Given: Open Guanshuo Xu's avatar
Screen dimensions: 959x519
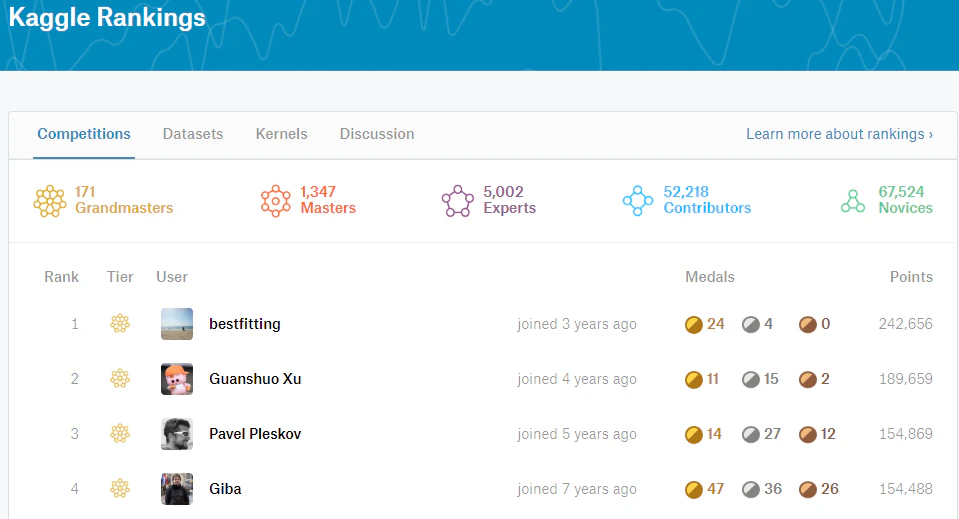Looking at the screenshot, I should (177, 379).
